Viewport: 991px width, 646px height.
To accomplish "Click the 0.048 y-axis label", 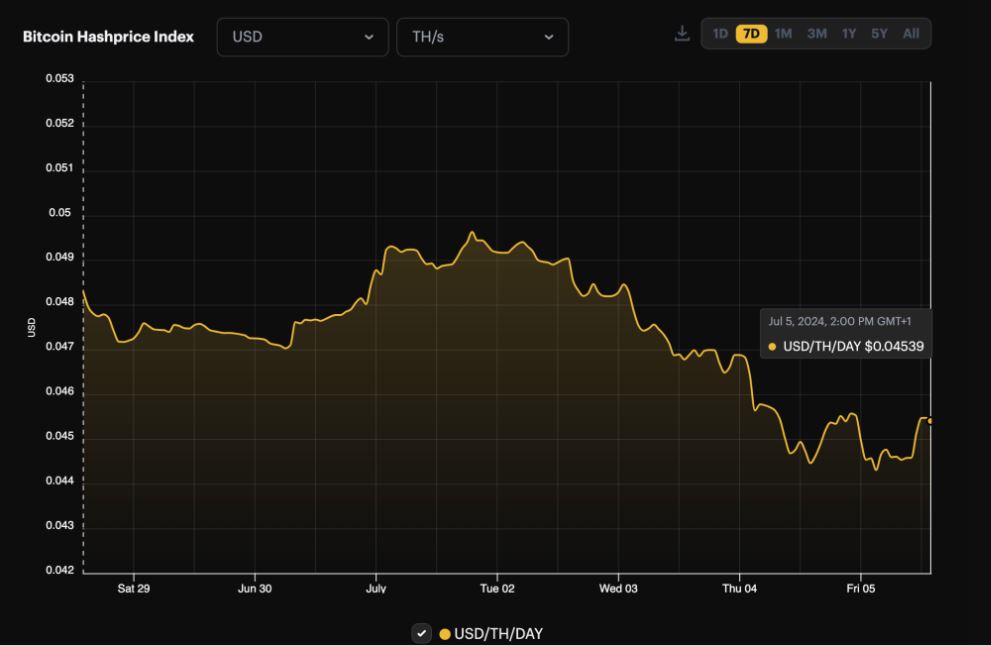I will coord(59,302).
